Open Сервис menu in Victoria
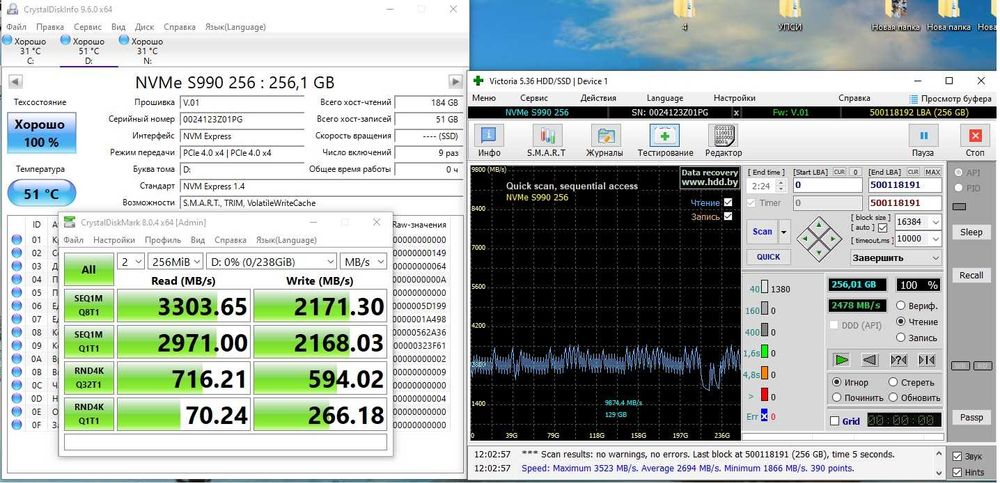 pos(534,98)
